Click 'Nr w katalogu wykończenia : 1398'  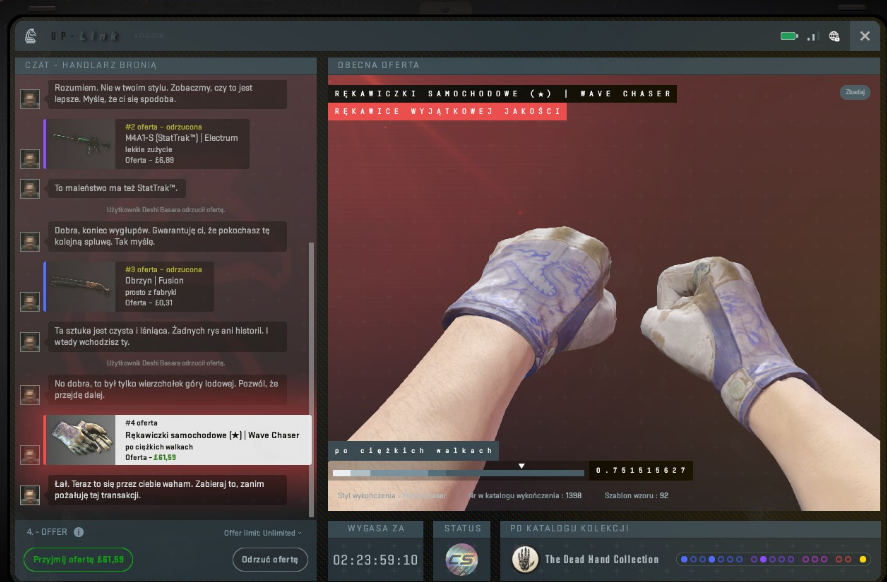pos(525,495)
